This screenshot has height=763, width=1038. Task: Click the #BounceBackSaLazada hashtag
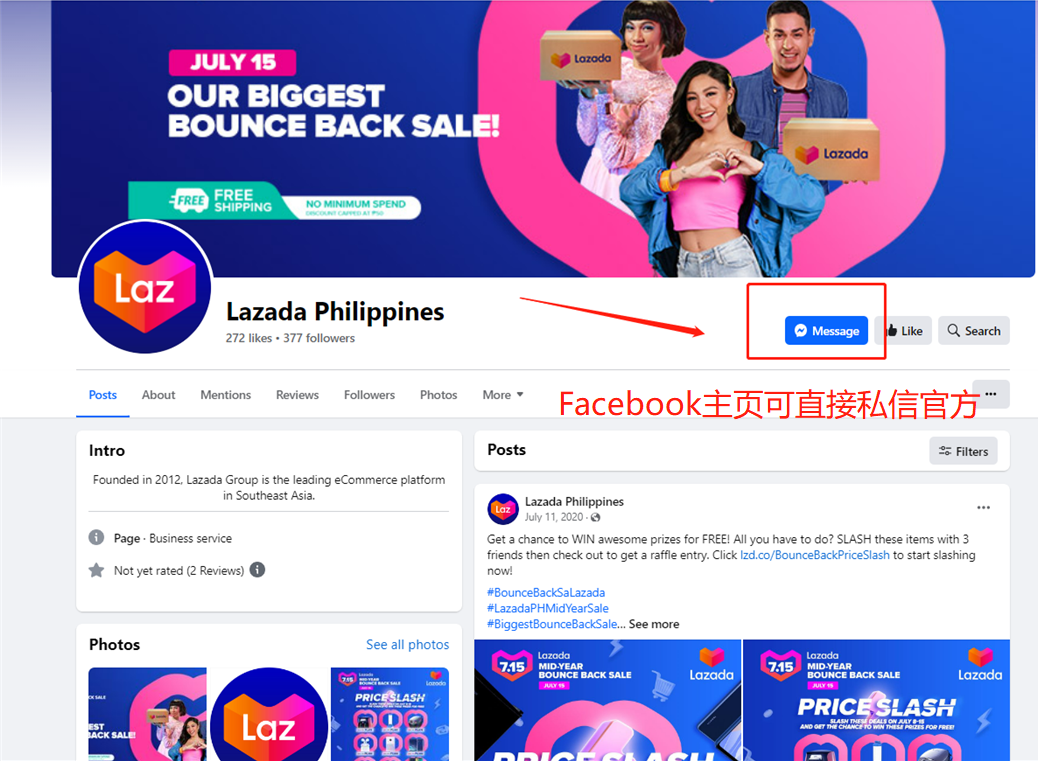tap(546, 592)
